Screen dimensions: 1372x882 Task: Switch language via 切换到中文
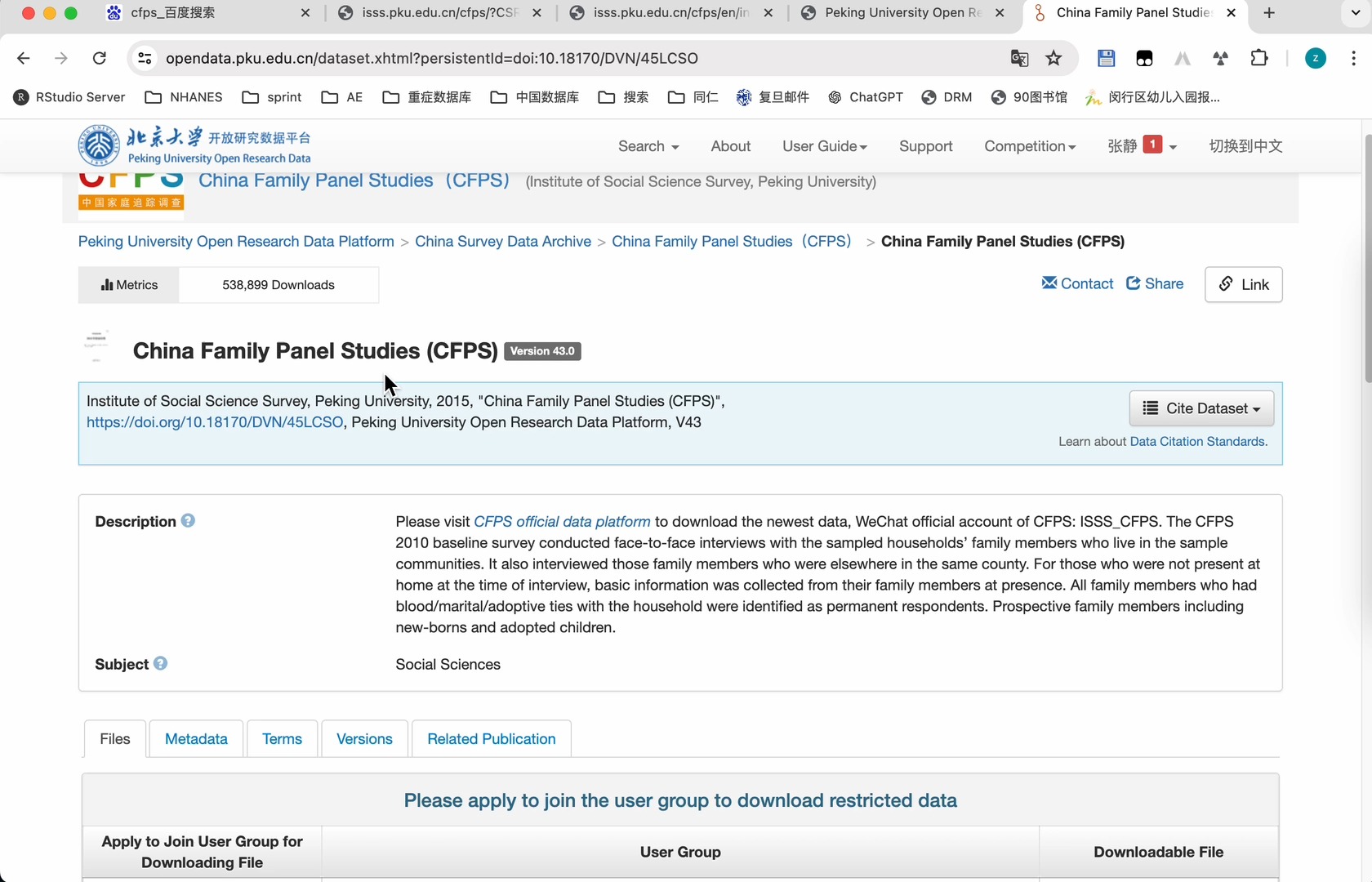[1245, 146]
